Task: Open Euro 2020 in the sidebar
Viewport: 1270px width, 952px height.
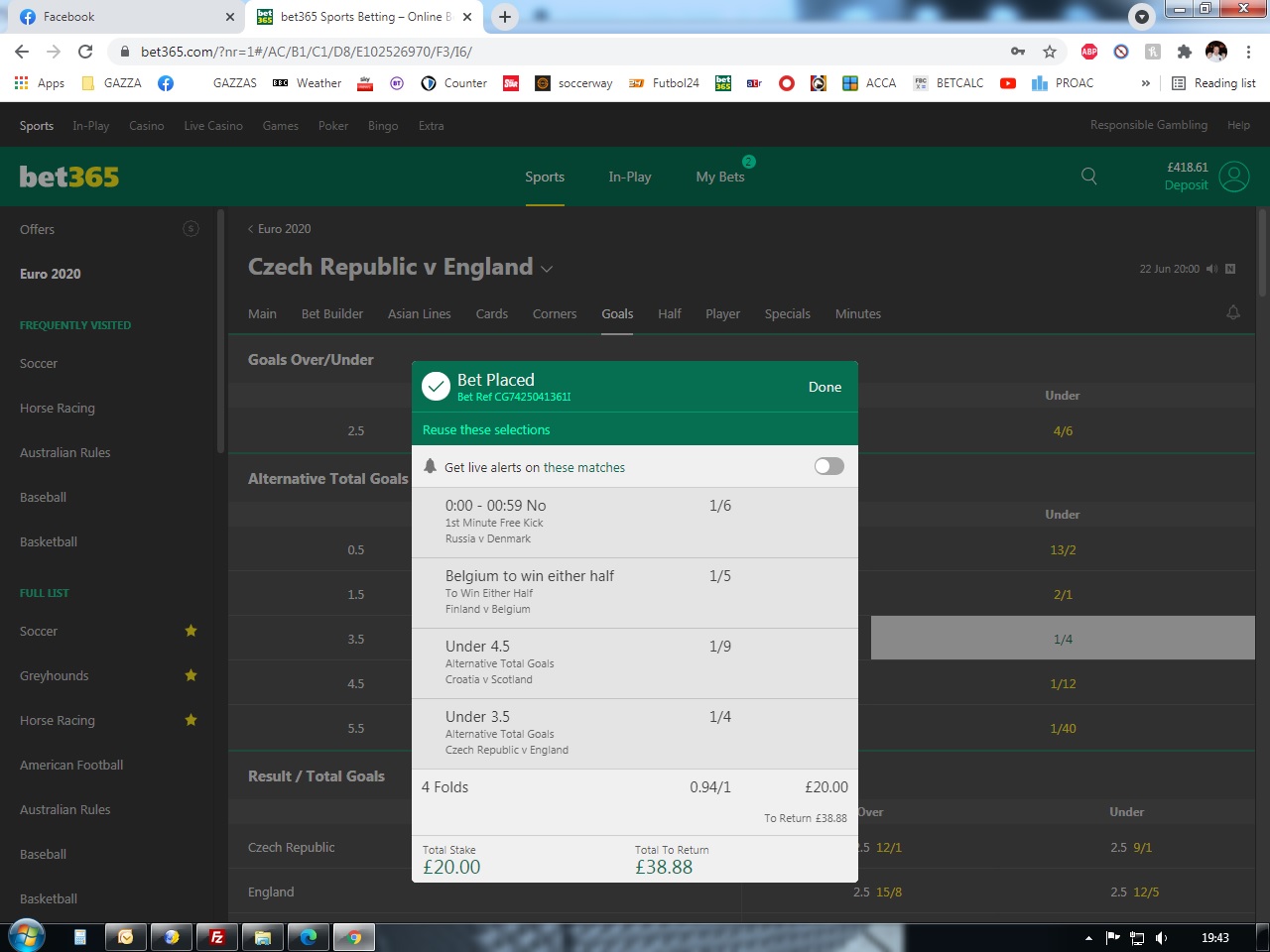Action: point(51,274)
